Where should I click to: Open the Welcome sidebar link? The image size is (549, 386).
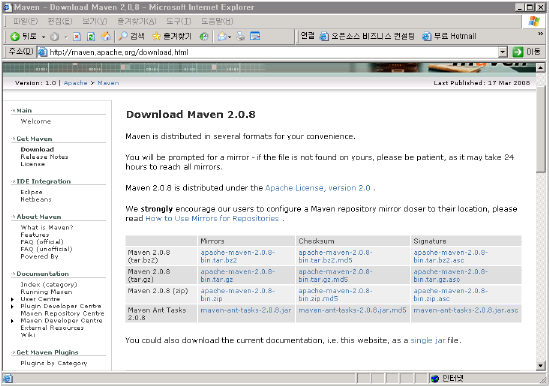pyautogui.click(x=36, y=122)
